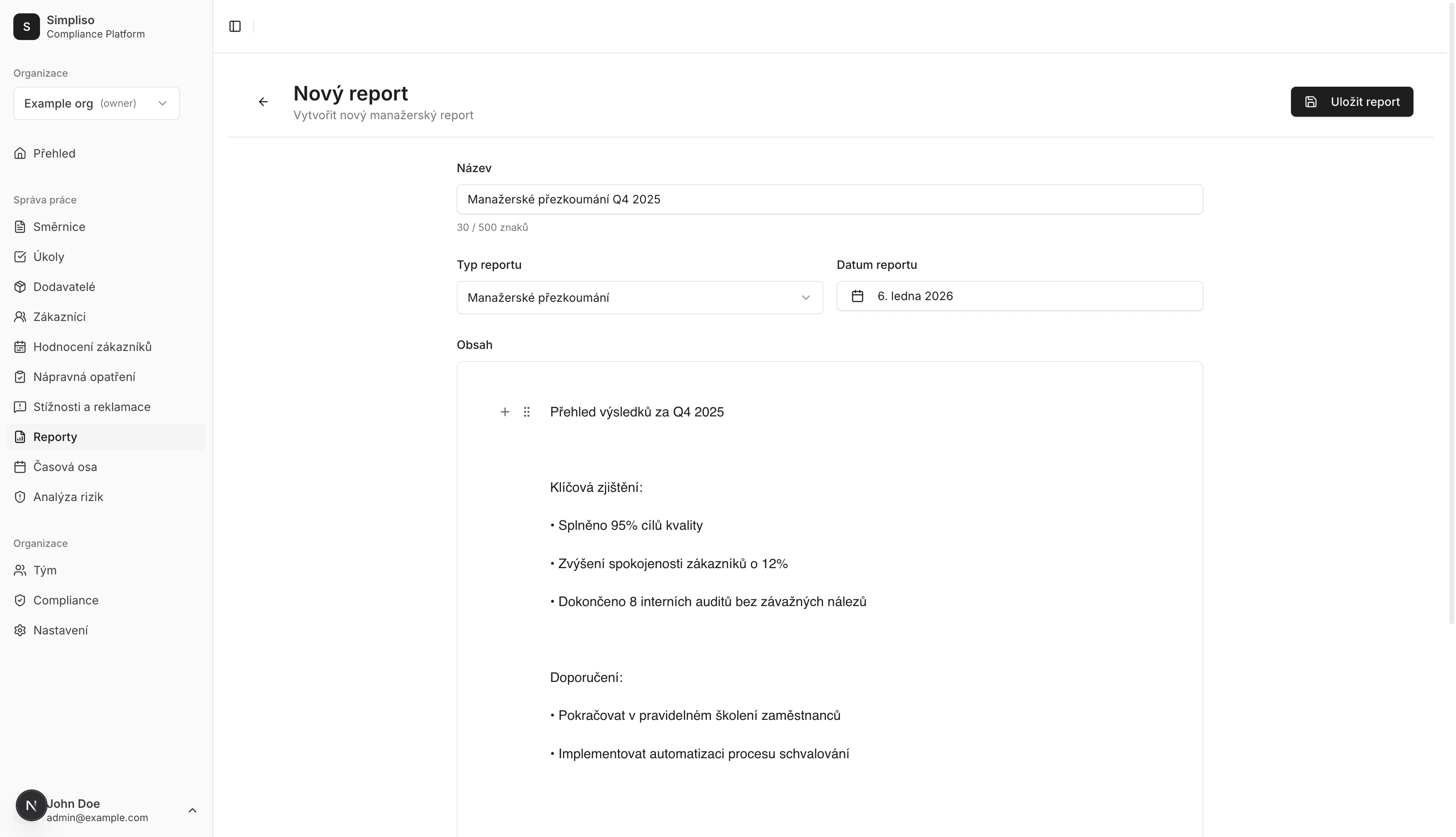The image size is (1456, 837).
Task: Click the Název input field
Action: click(x=829, y=200)
